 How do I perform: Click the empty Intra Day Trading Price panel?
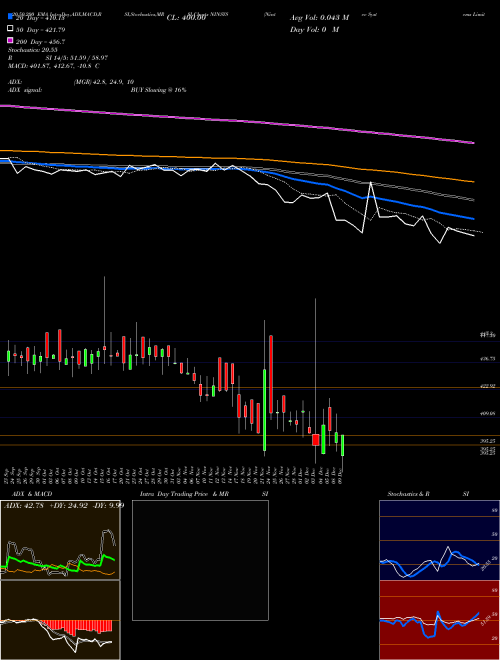pyautogui.click(x=200, y=560)
